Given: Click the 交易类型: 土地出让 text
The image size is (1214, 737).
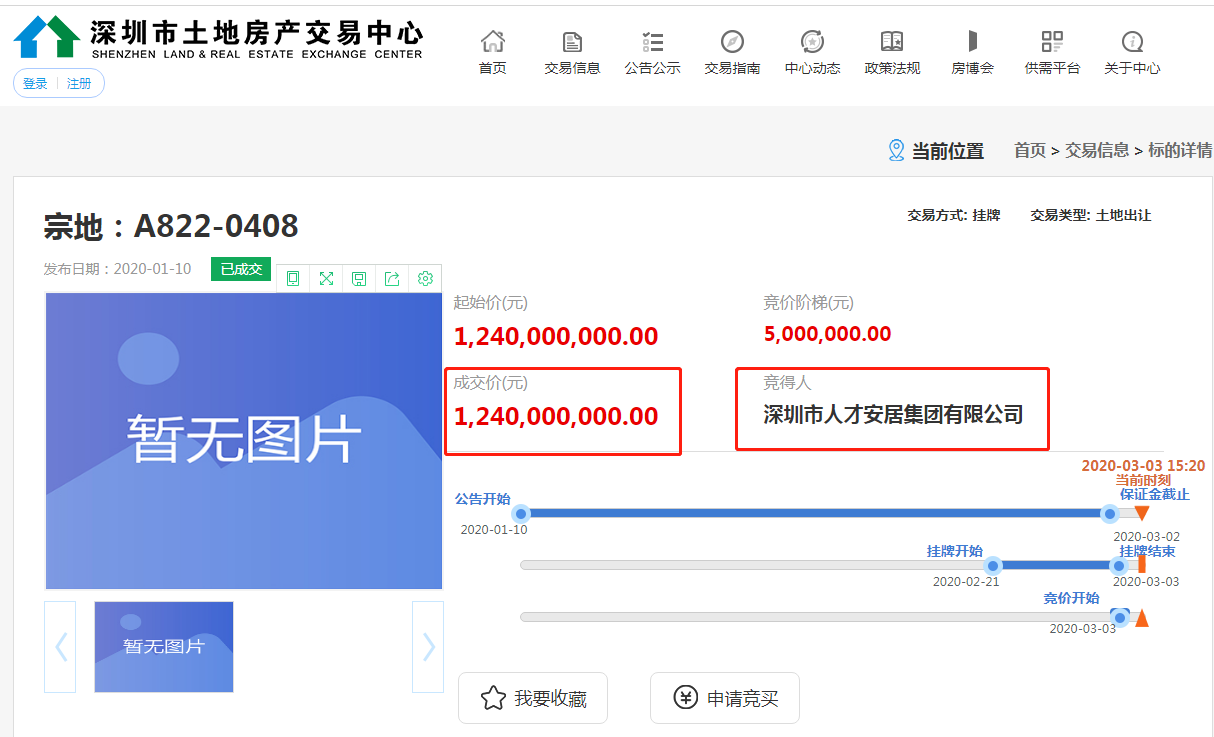Looking at the screenshot, I should [1091, 215].
